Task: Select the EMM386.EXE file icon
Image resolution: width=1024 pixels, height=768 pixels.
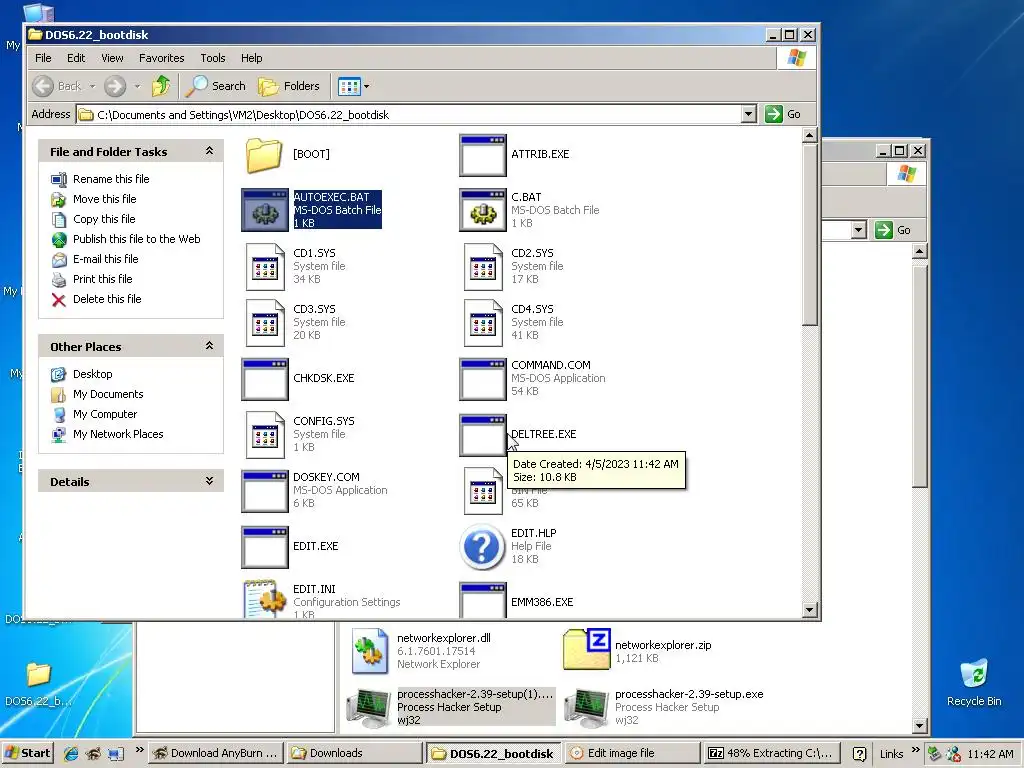Action: [x=483, y=601]
